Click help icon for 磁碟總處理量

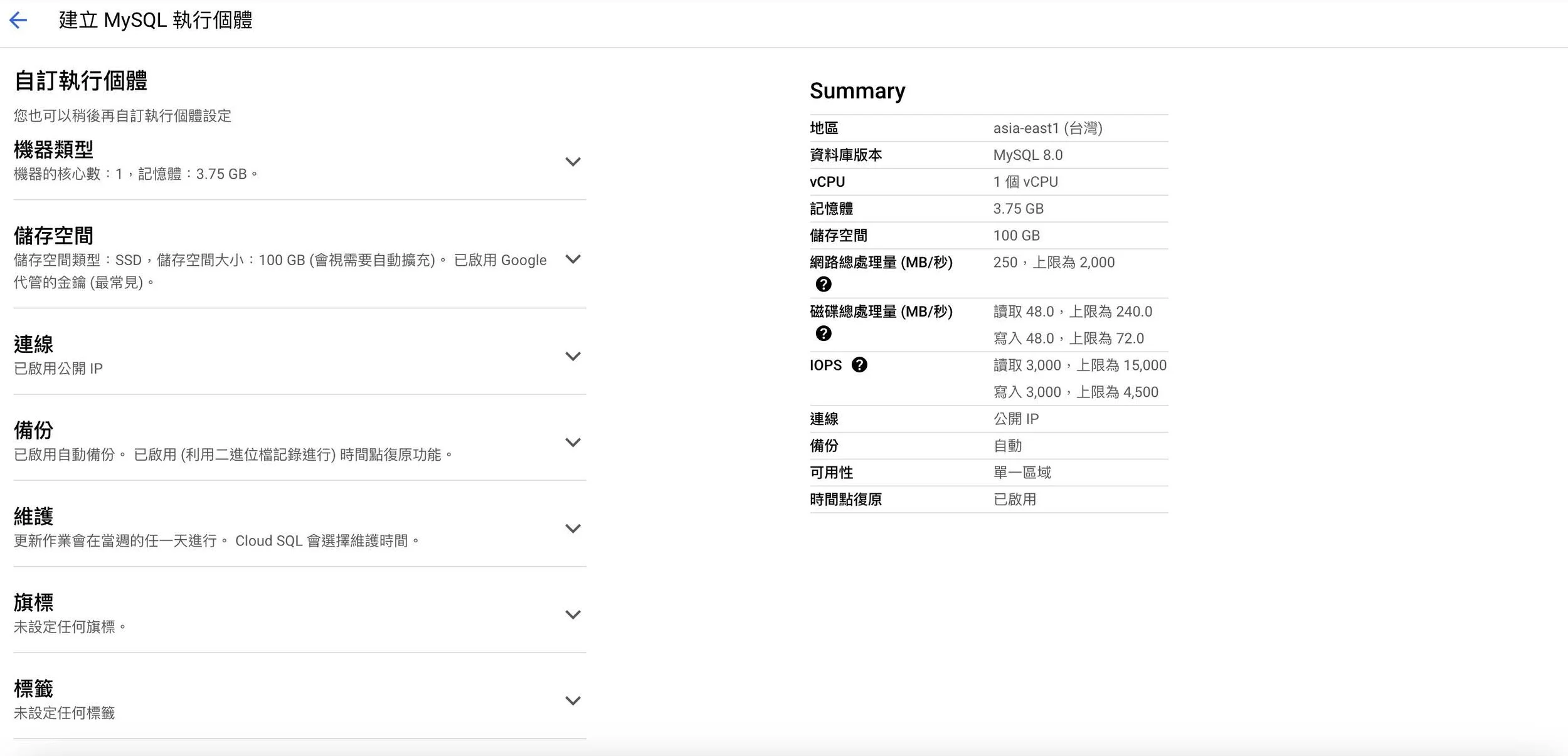[x=824, y=333]
